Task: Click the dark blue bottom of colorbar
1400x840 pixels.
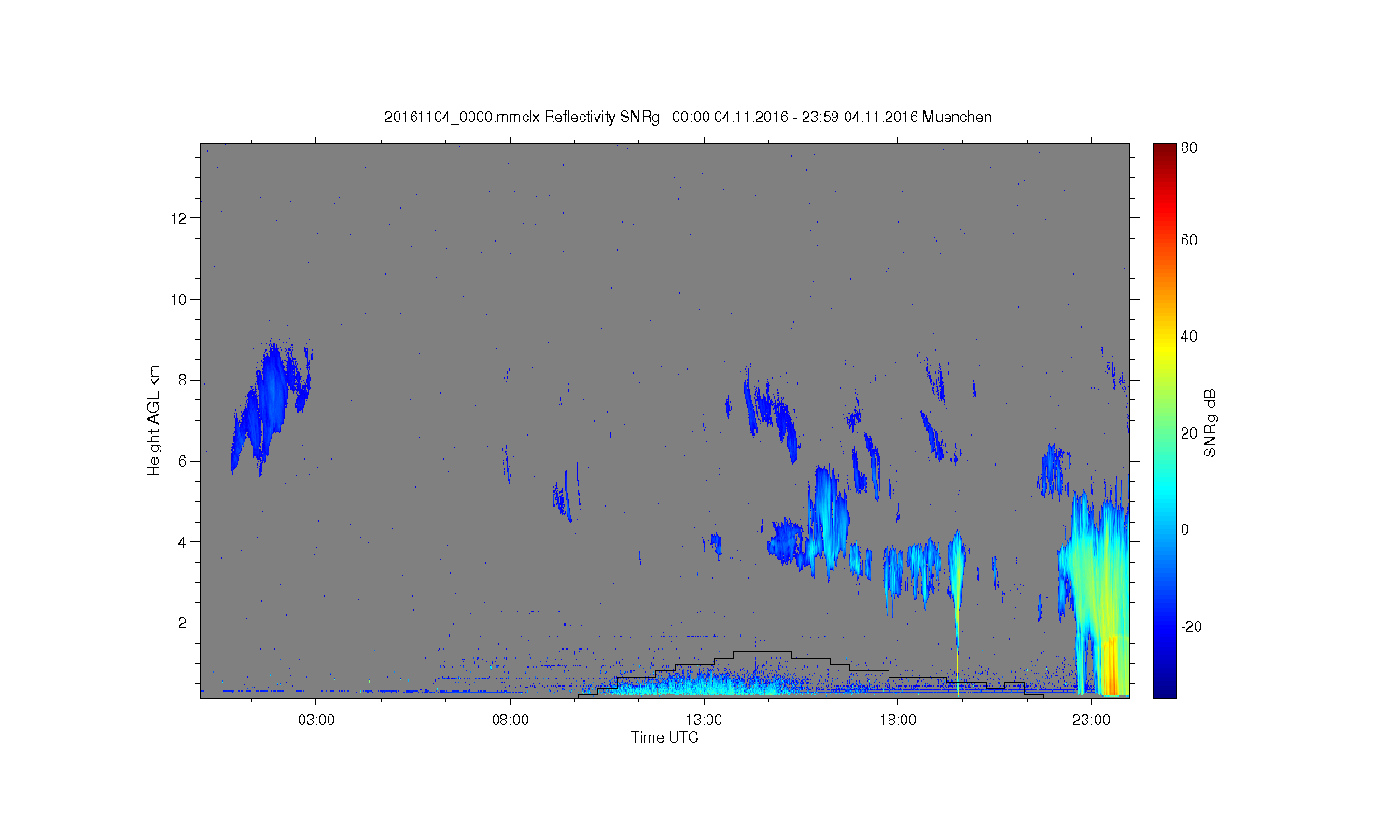Action: pyautogui.click(x=1164, y=689)
